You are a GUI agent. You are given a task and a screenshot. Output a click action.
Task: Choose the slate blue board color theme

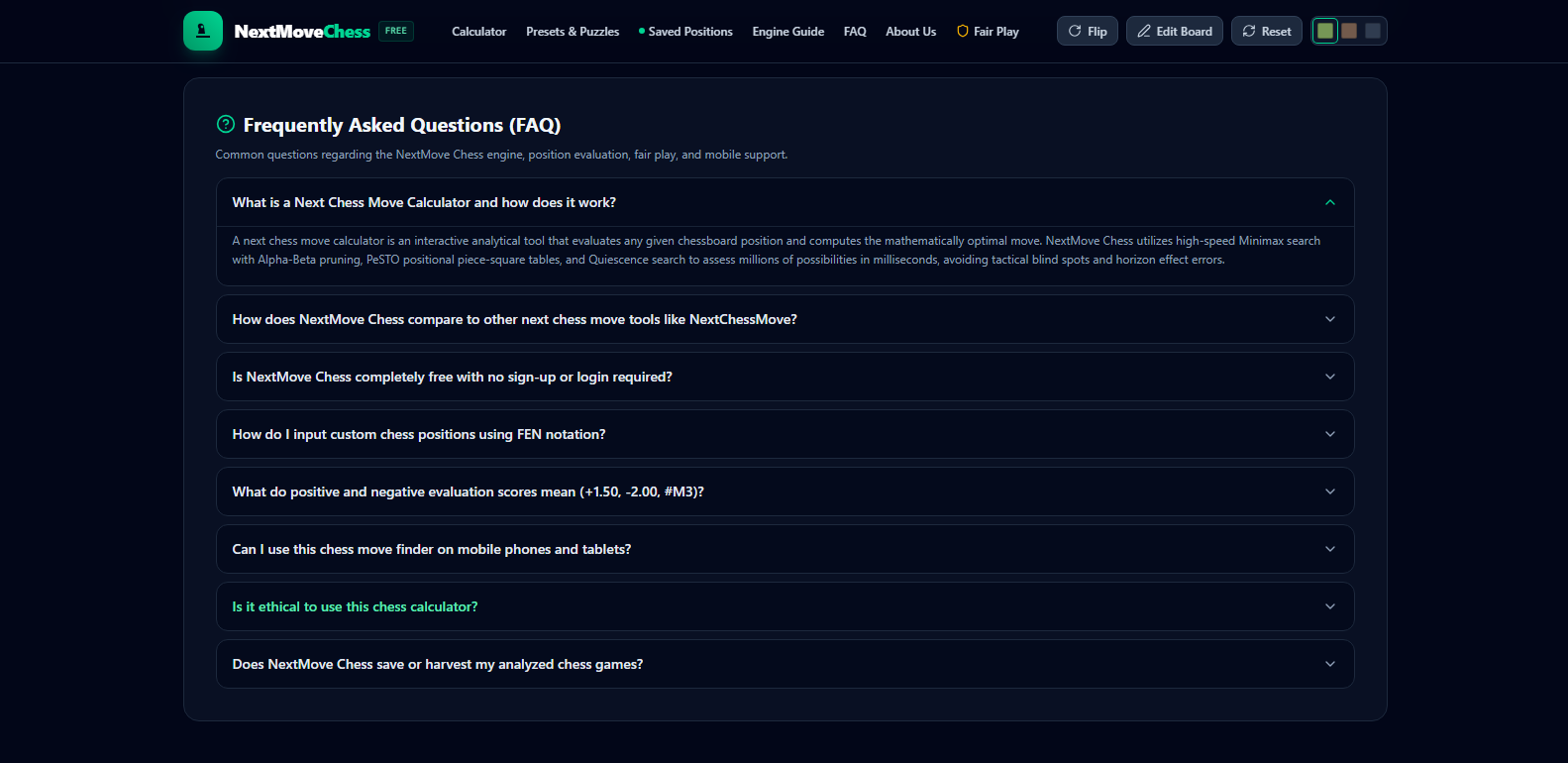pyautogui.click(x=1373, y=31)
